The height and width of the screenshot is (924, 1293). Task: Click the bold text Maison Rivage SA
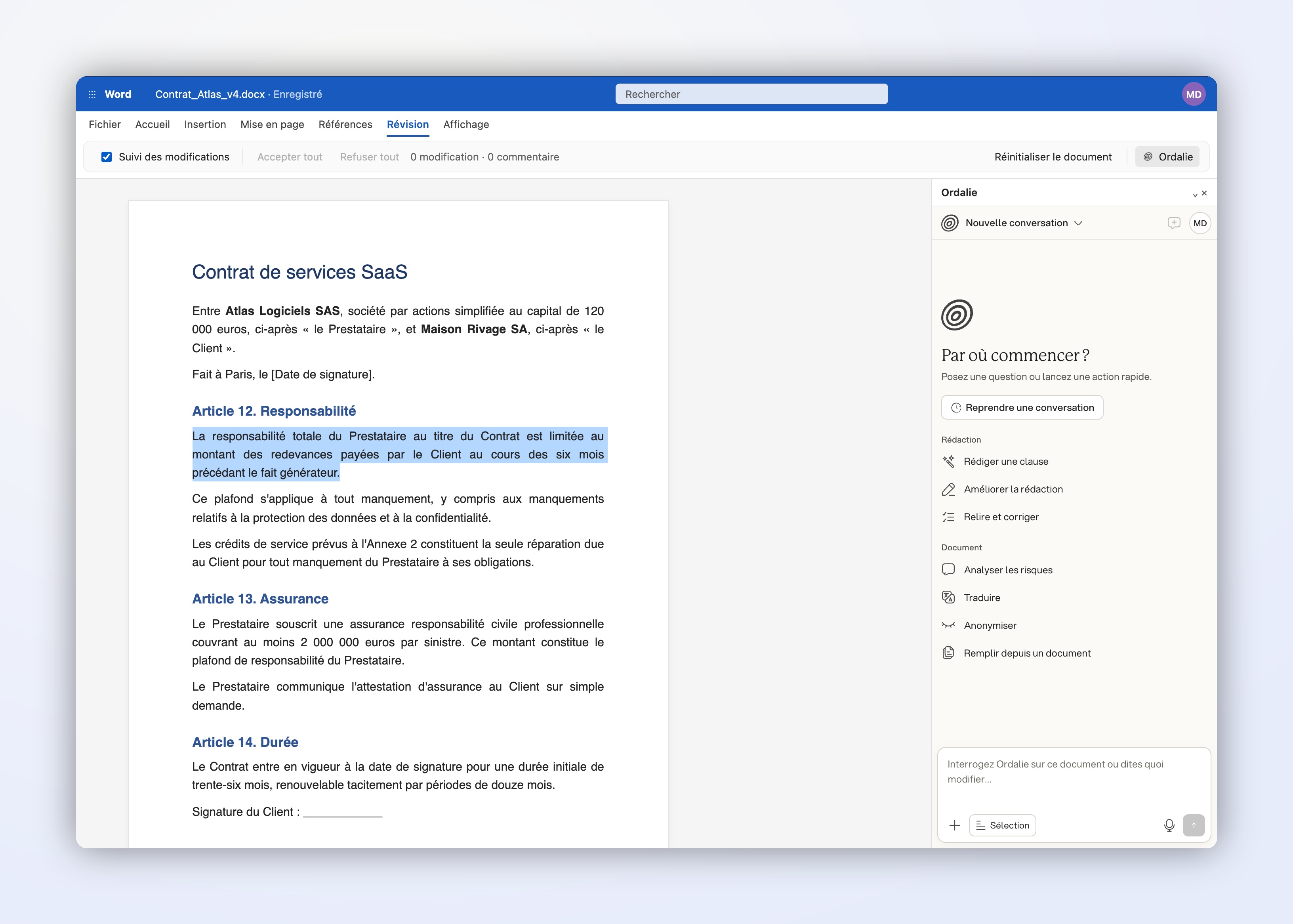(x=474, y=329)
